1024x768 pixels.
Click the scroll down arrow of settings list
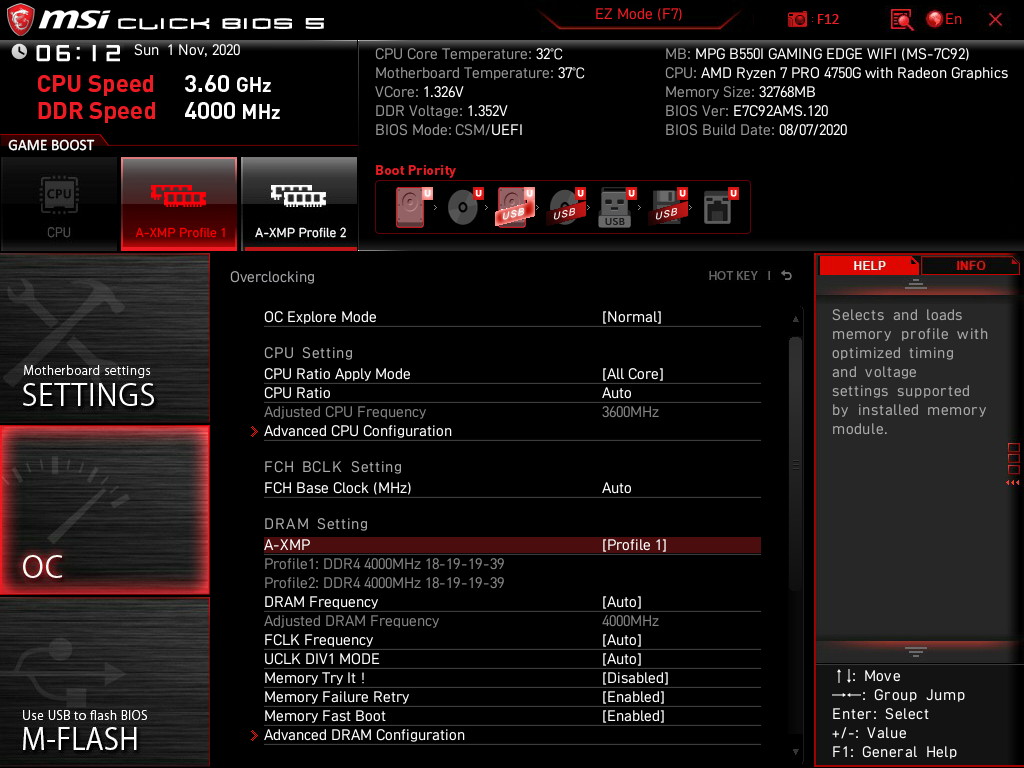[795, 752]
